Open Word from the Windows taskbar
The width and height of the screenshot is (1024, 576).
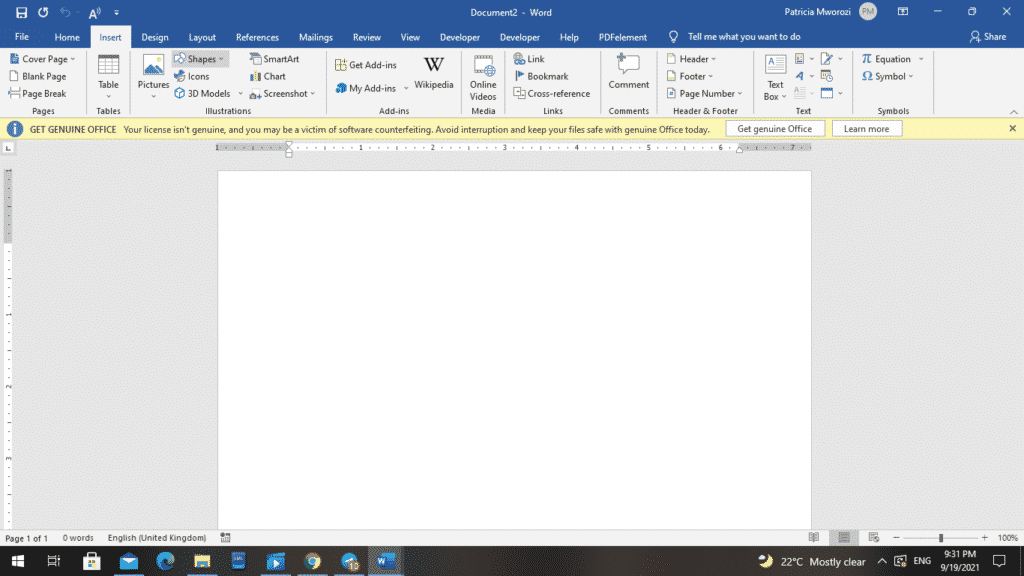(385, 561)
